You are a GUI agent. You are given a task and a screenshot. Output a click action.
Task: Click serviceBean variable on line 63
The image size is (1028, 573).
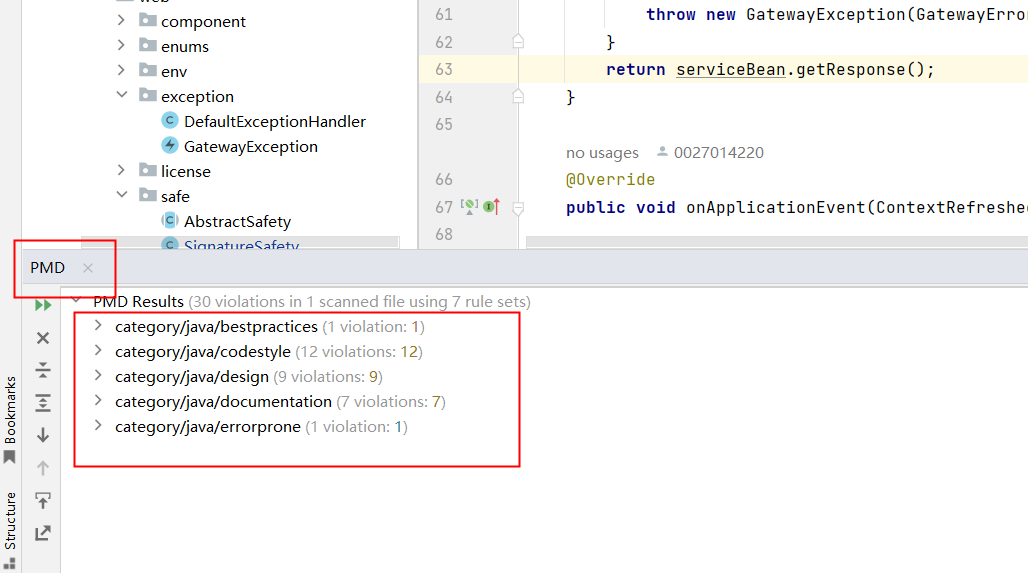tap(730, 69)
